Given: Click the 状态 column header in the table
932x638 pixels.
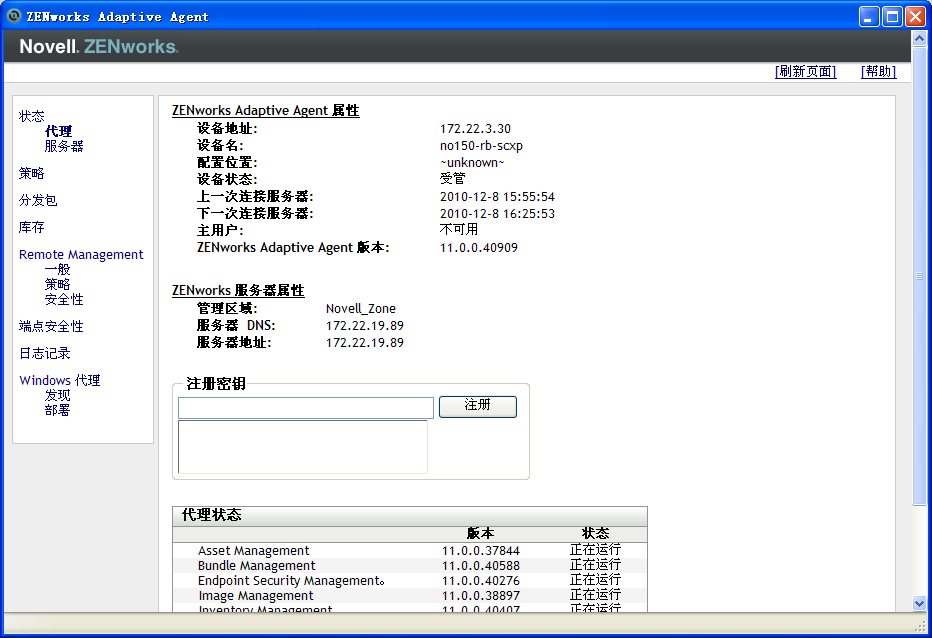Looking at the screenshot, I should (x=595, y=533).
